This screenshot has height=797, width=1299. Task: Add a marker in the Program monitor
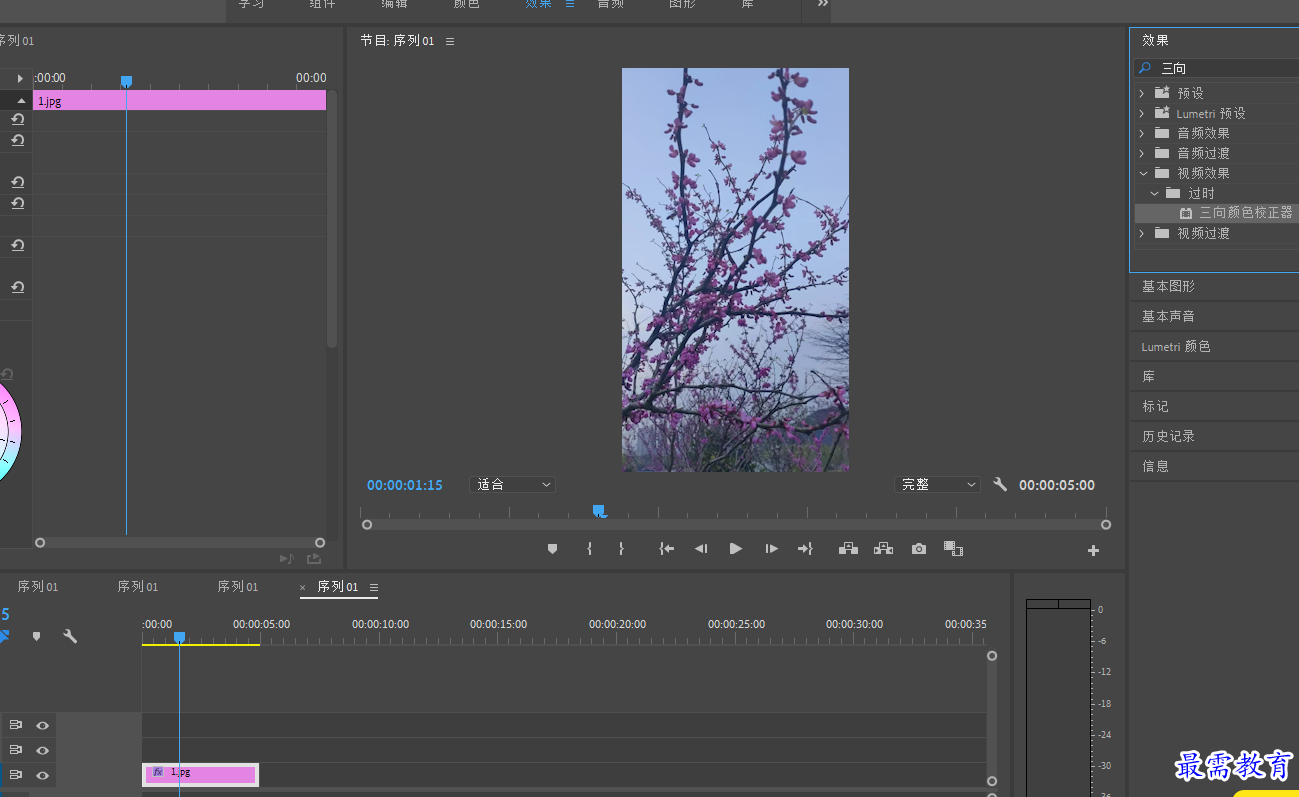click(x=552, y=549)
